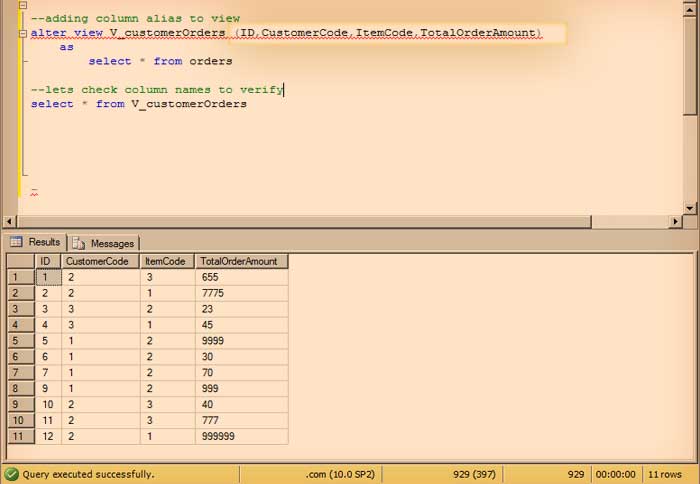The width and height of the screenshot is (700, 484).
Task: Click 'select * from V_customerOrders' line
Action: coord(138,104)
